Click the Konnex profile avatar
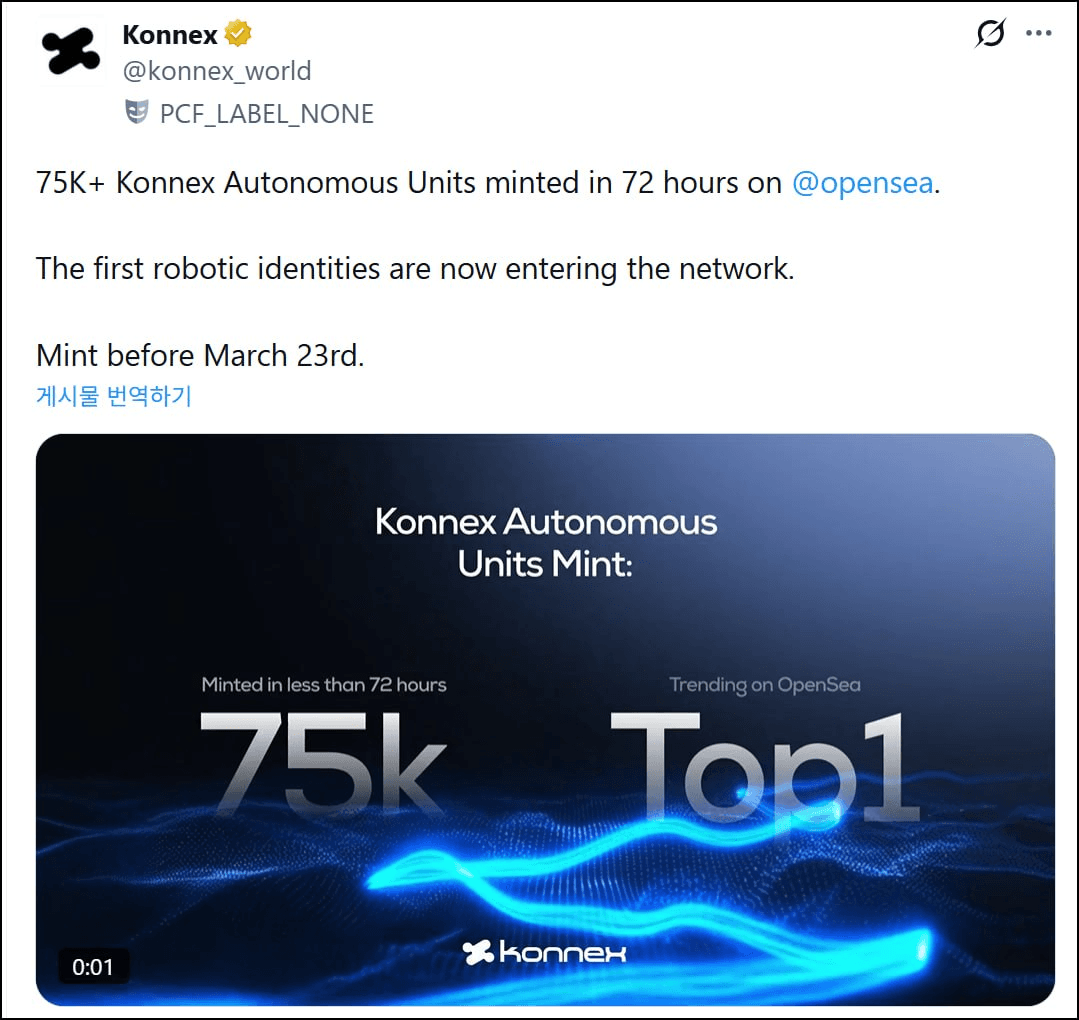 click(x=72, y=51)
